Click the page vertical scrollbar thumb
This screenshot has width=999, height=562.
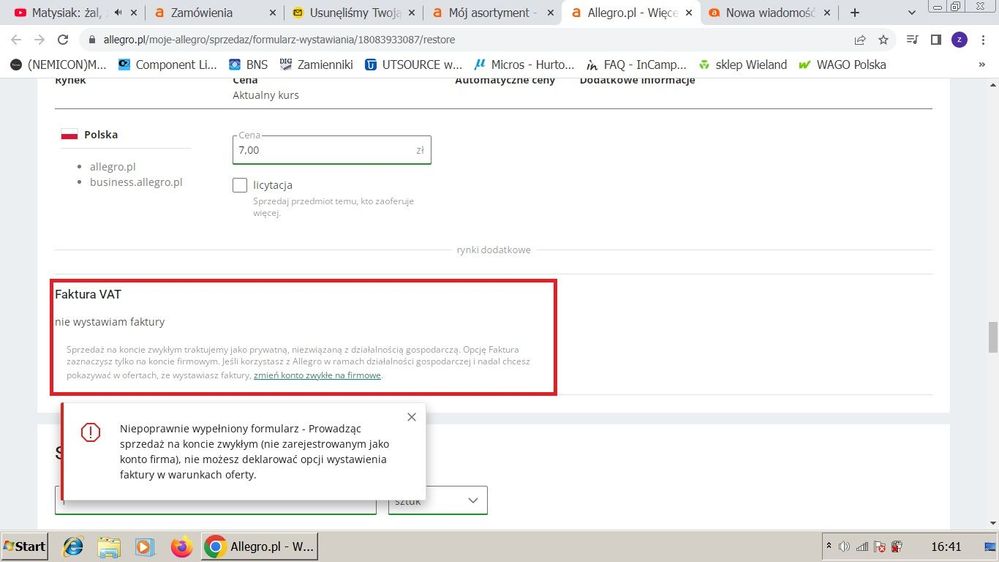coord(992,338)
